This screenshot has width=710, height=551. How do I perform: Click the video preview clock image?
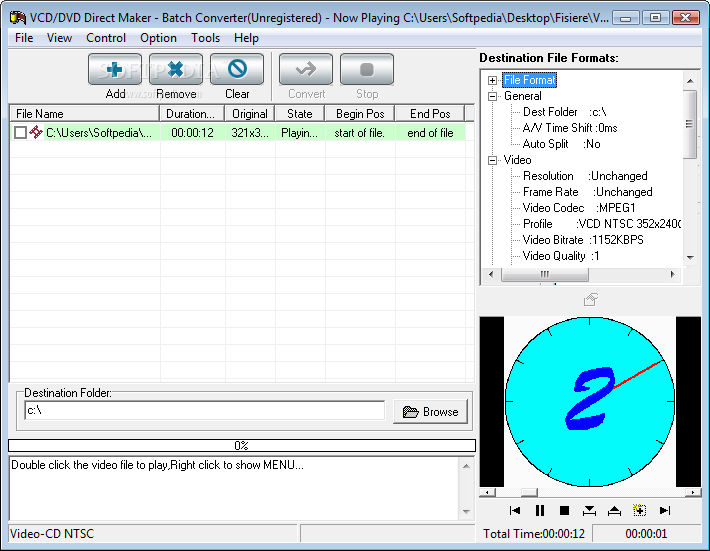click(590, 402)
